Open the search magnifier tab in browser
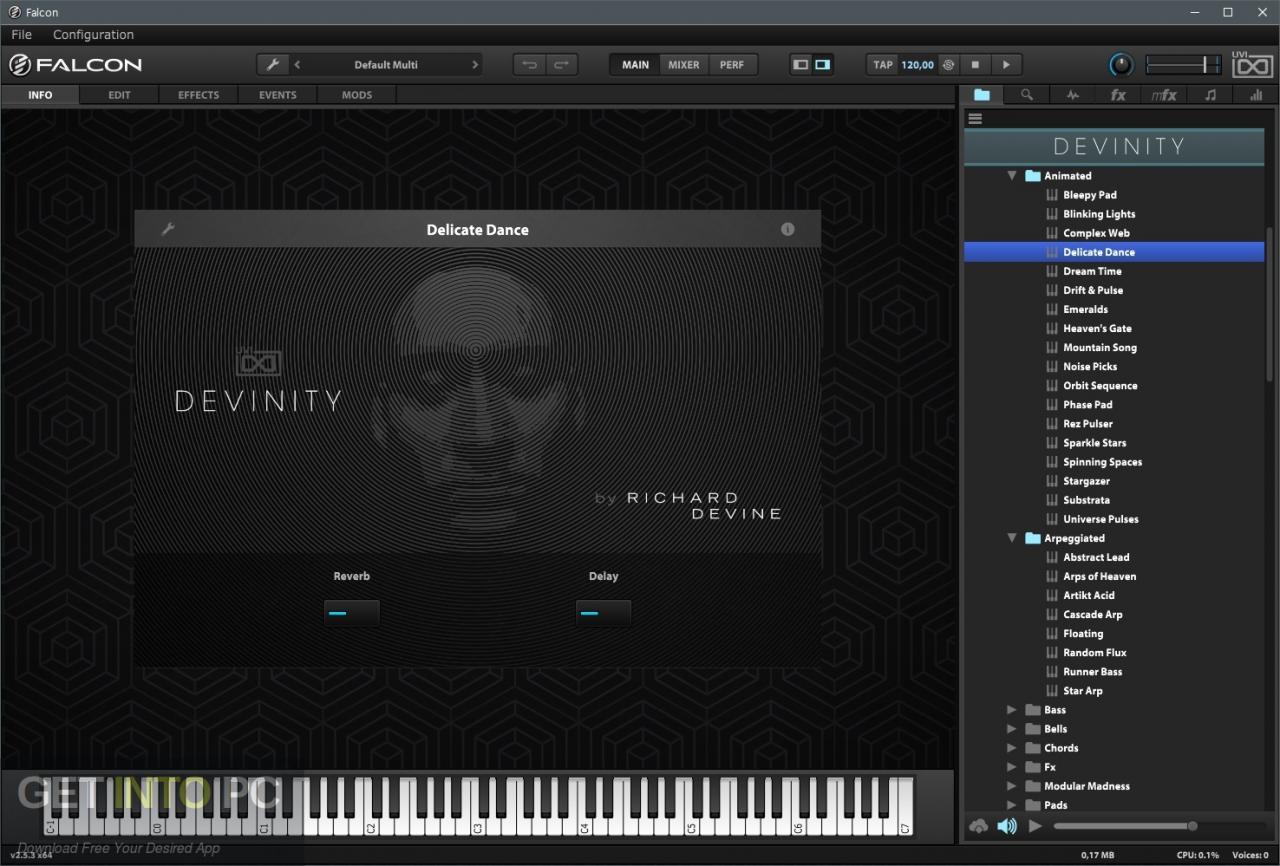 click(x=1027, y=95)
